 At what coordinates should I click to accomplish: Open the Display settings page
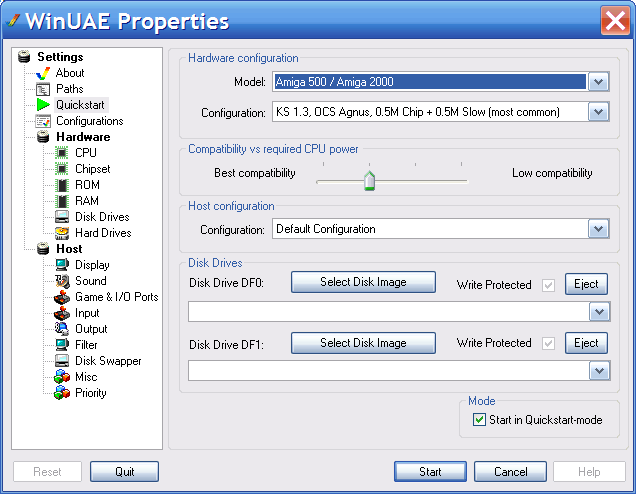(92, 265)
